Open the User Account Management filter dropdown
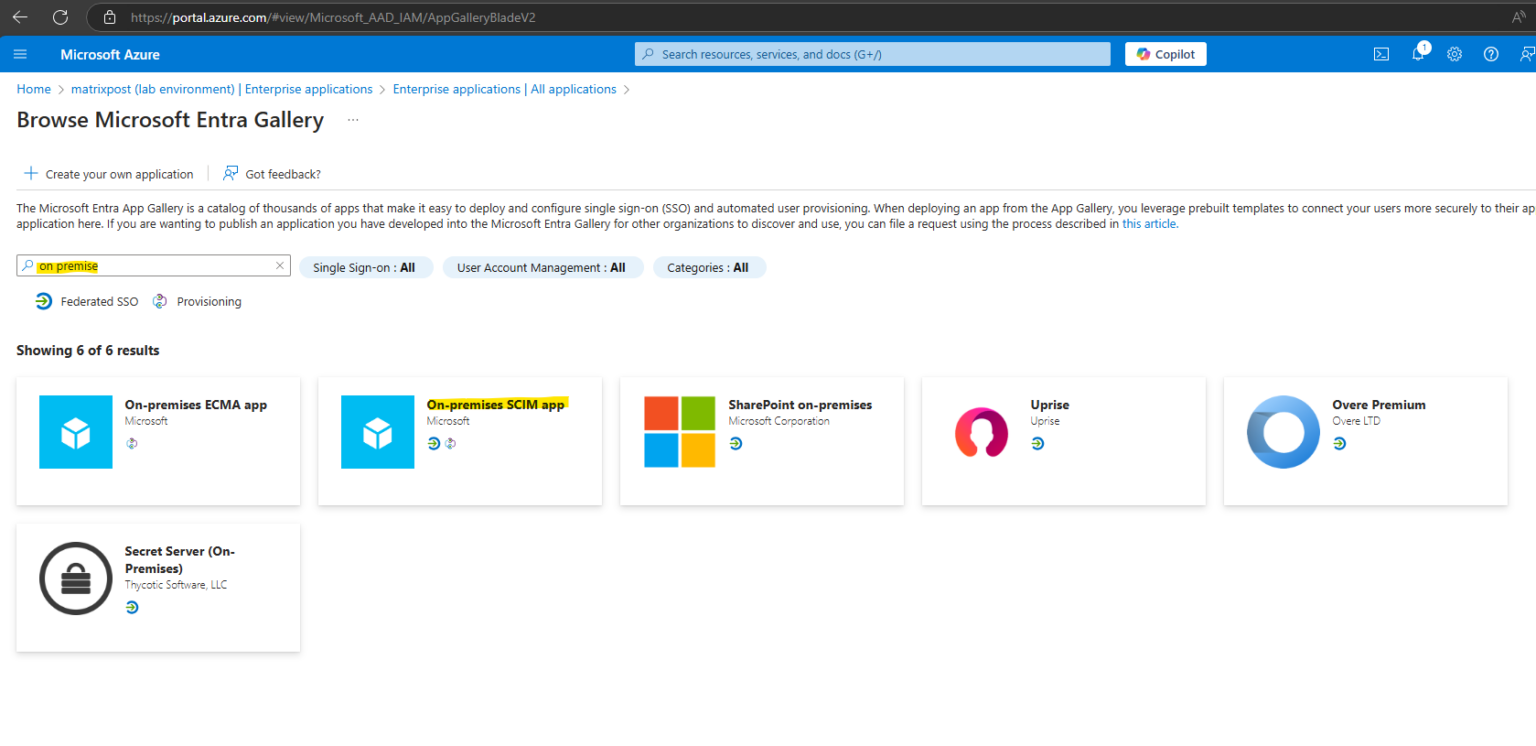Viewport: 1536px width, 746px height. [543, 267]
